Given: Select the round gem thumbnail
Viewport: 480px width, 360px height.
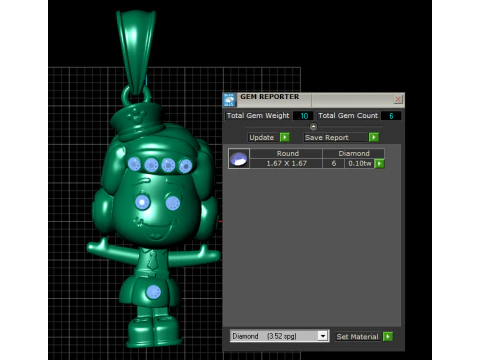Looking at the screenshot, I should [239, 158].
